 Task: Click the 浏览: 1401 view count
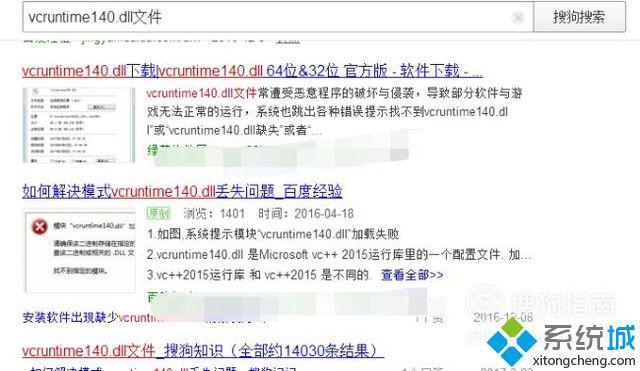tap(214, 213)
